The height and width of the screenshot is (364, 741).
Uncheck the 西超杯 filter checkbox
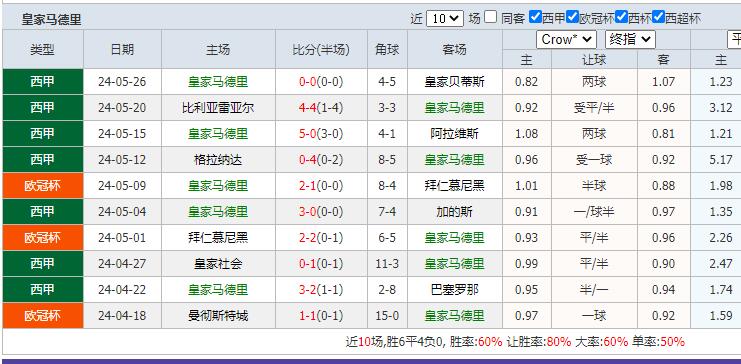[659, 17]
